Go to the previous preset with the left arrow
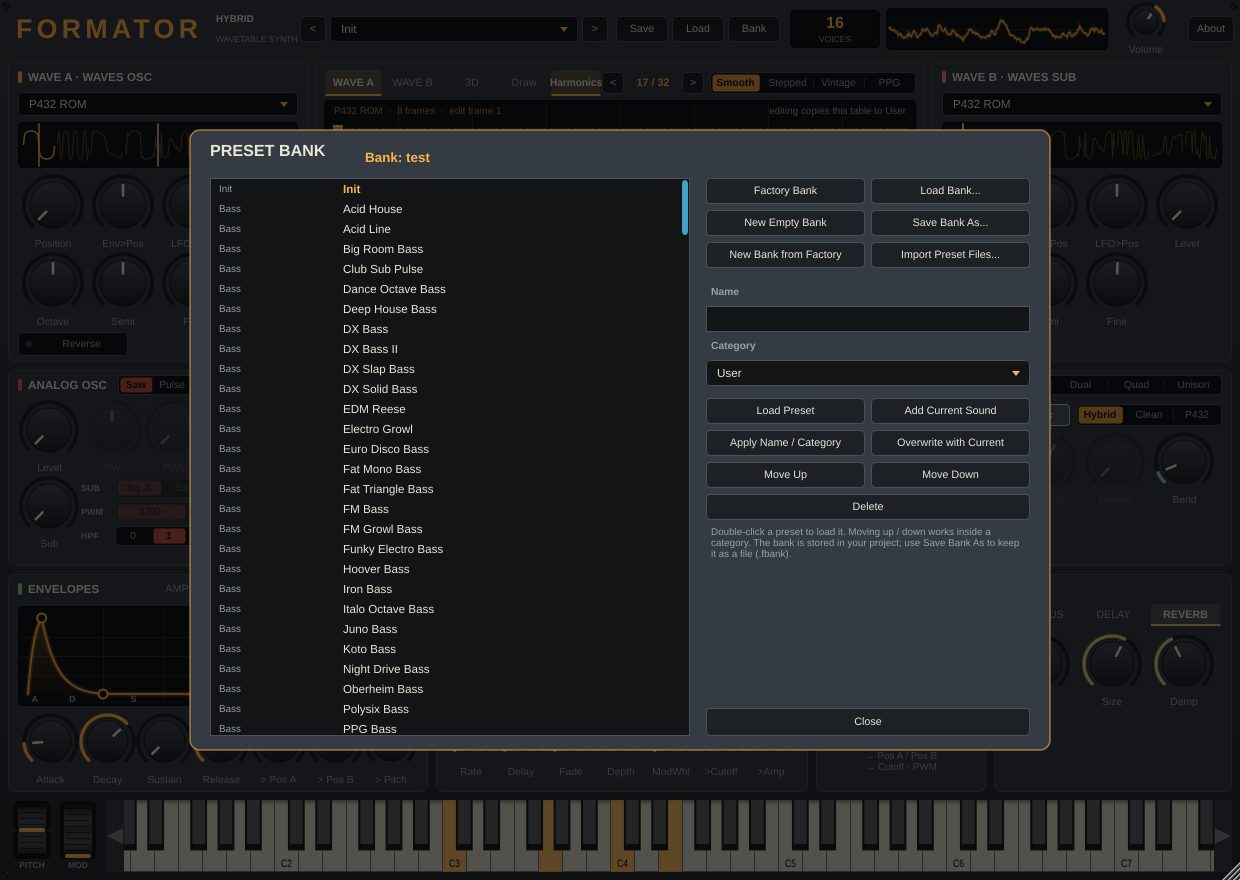This screenshot has width=1240, height=880. (x=313, y=29)
